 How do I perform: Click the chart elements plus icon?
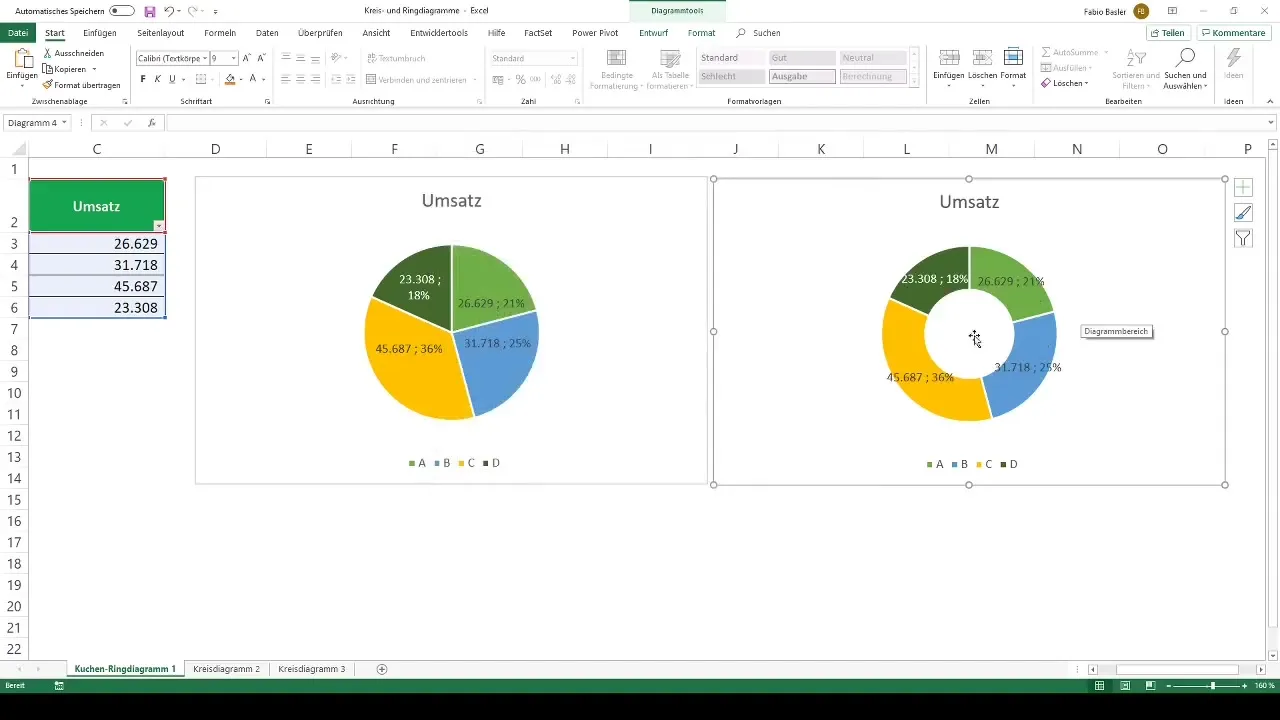(1243, 187)
